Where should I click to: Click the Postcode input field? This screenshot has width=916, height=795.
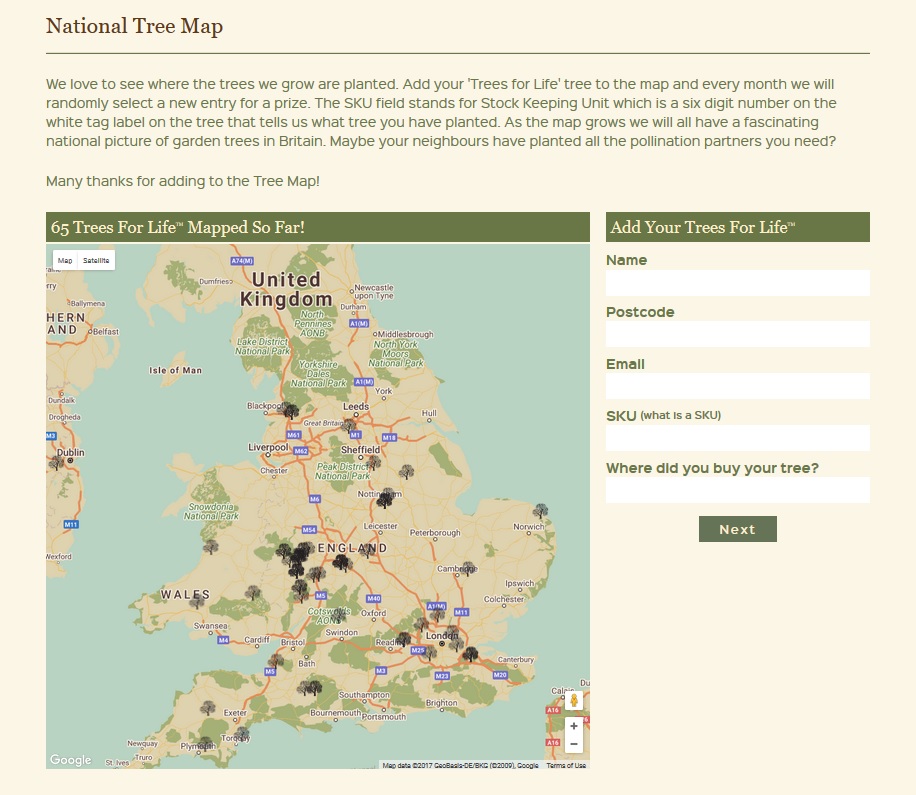click(737, 333)
